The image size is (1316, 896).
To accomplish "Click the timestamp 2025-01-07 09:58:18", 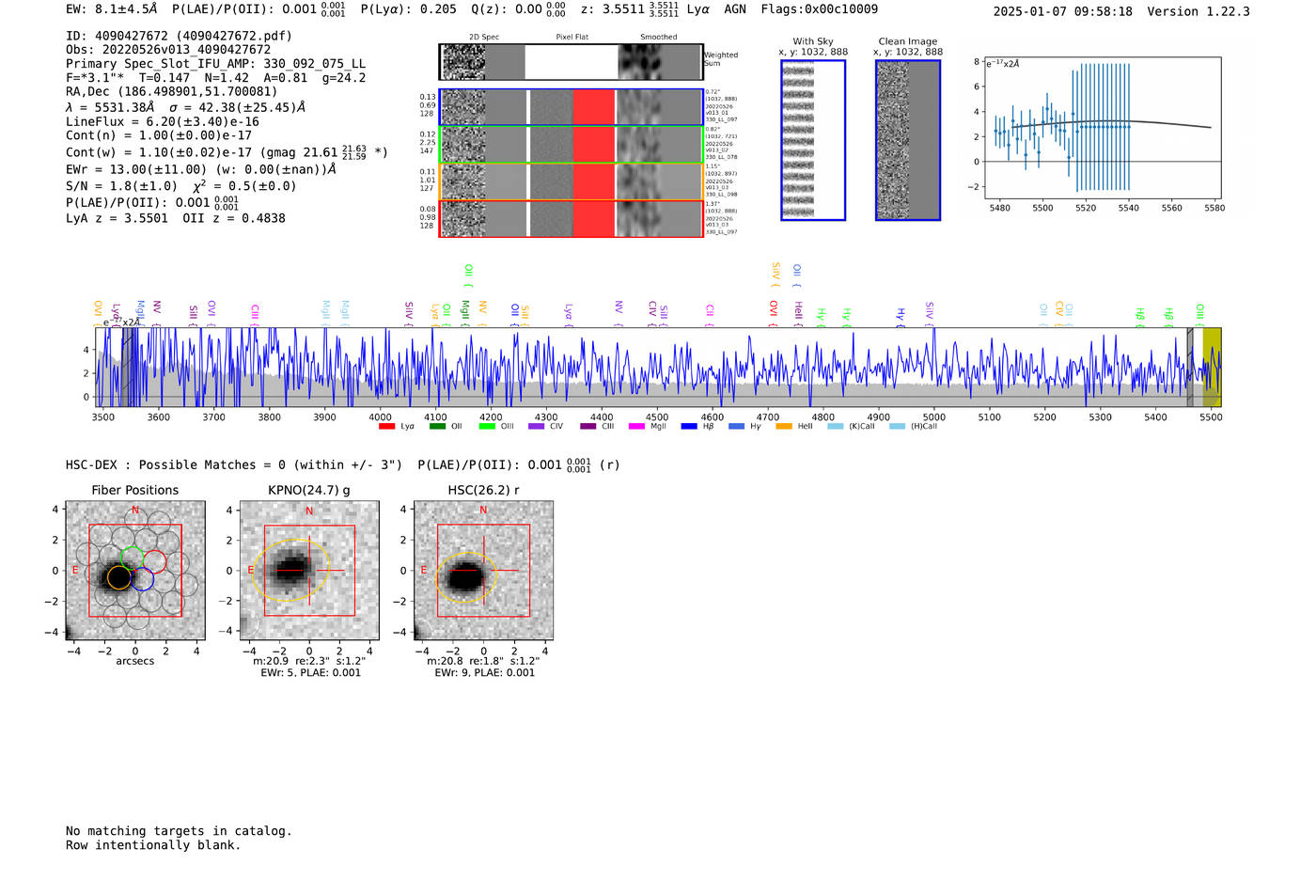I will pos(1063,12).
